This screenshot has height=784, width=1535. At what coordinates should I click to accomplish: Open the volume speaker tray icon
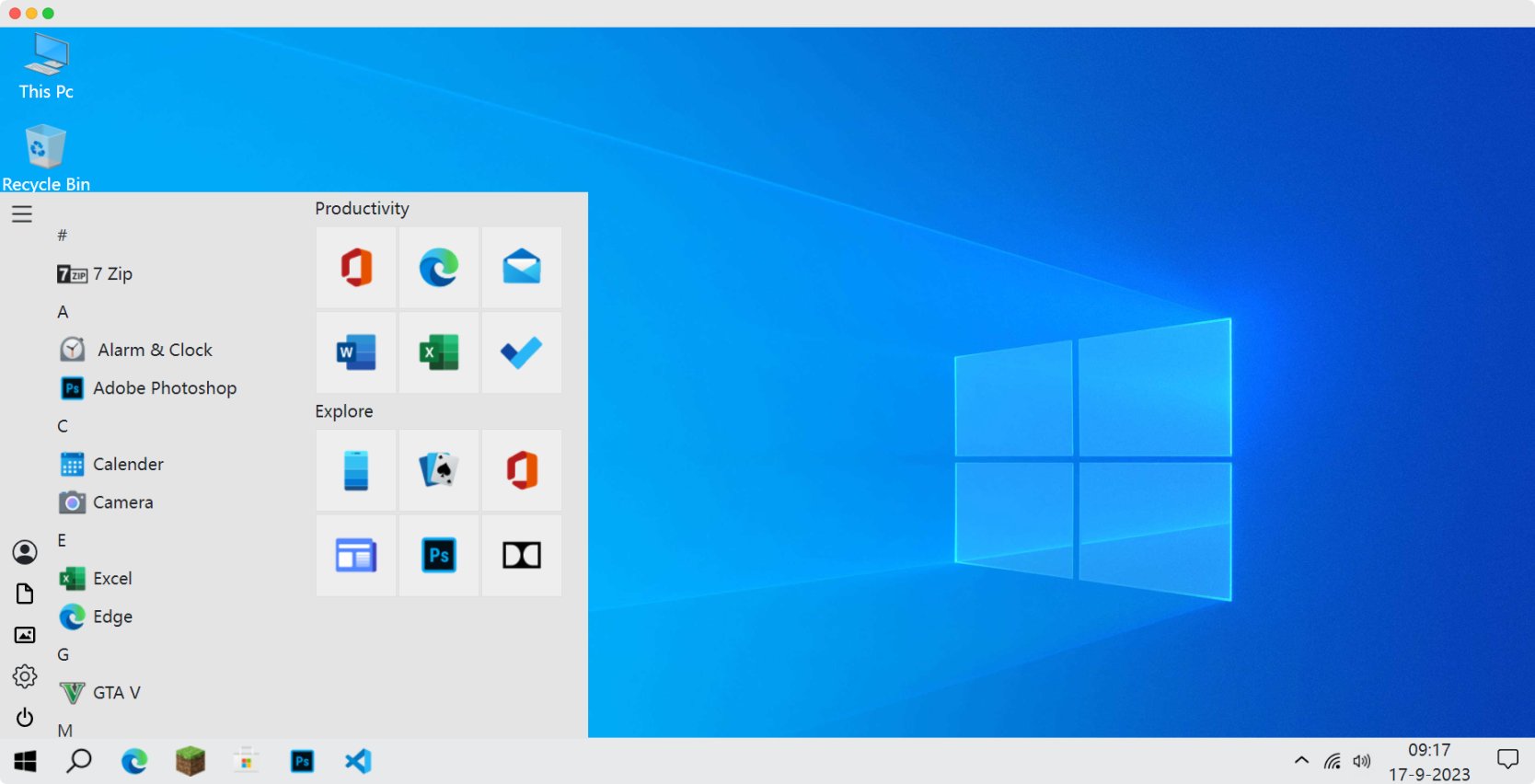coord(1362,761)
